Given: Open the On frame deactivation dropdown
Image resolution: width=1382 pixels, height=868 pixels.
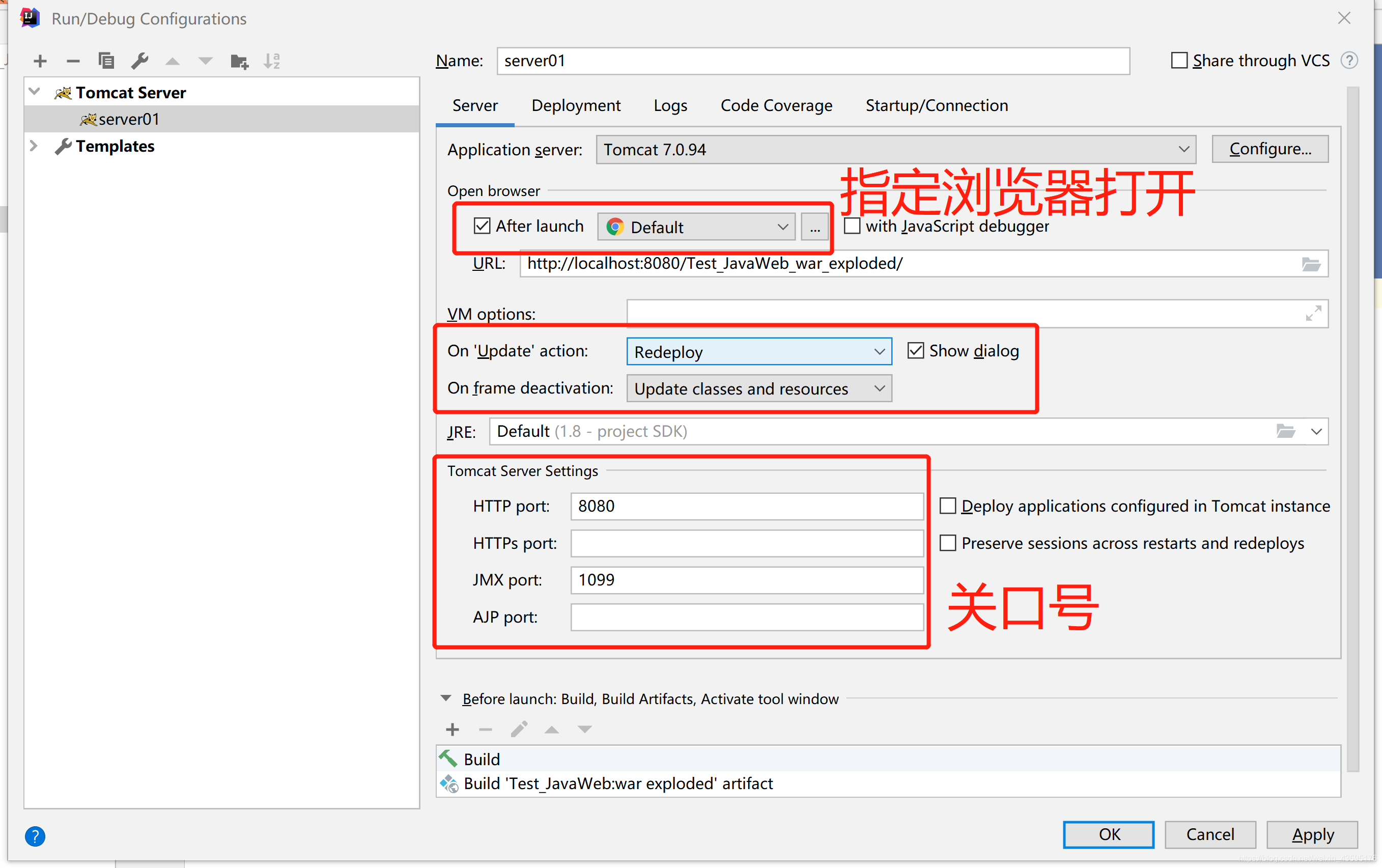Looking at the screenshot, I should click(x=759, y=388).
